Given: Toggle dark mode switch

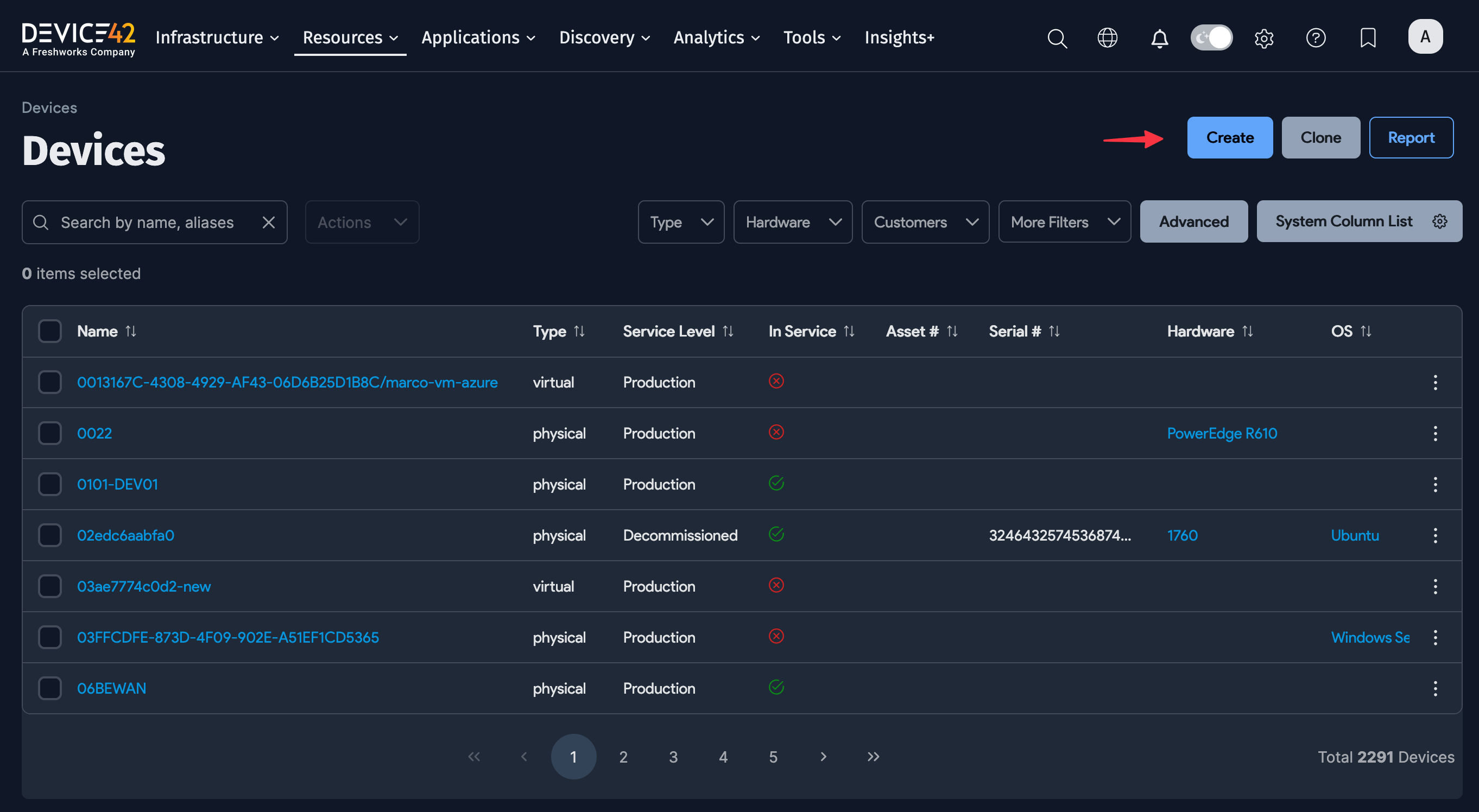Looking at the screenshot, I should 1211,38.
